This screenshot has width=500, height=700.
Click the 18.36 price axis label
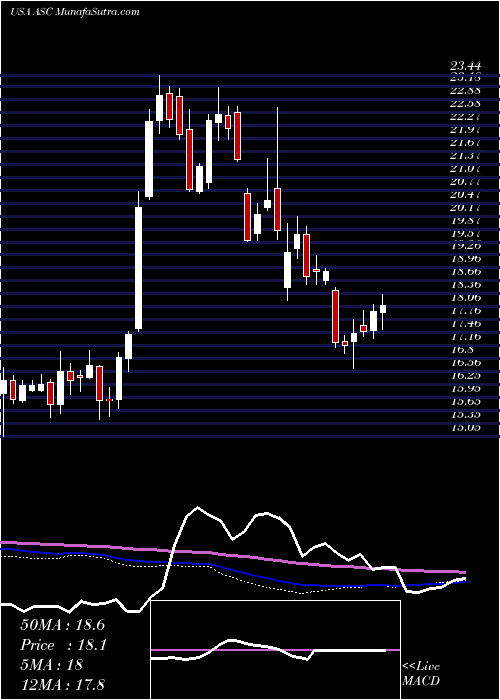pyautogui.click(x=466, y=284)
